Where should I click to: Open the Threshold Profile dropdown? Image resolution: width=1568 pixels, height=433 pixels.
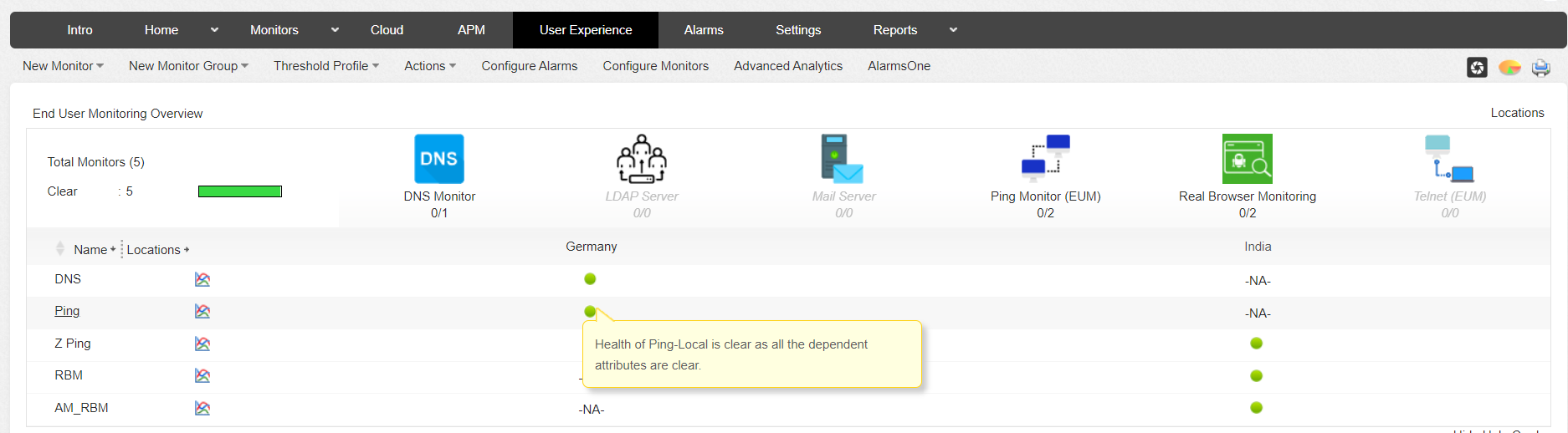[x=325, y=66]
